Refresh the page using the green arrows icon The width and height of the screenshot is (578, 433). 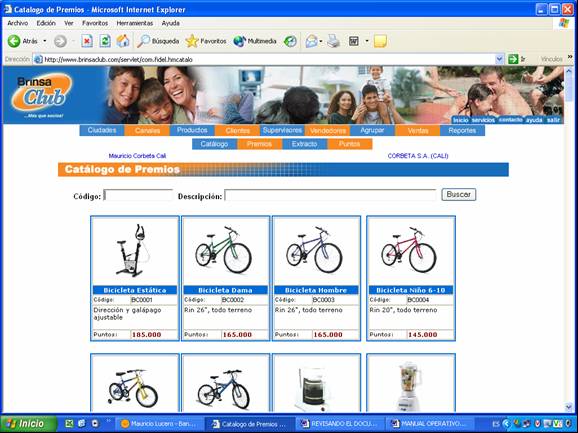[x=105, y=41]
